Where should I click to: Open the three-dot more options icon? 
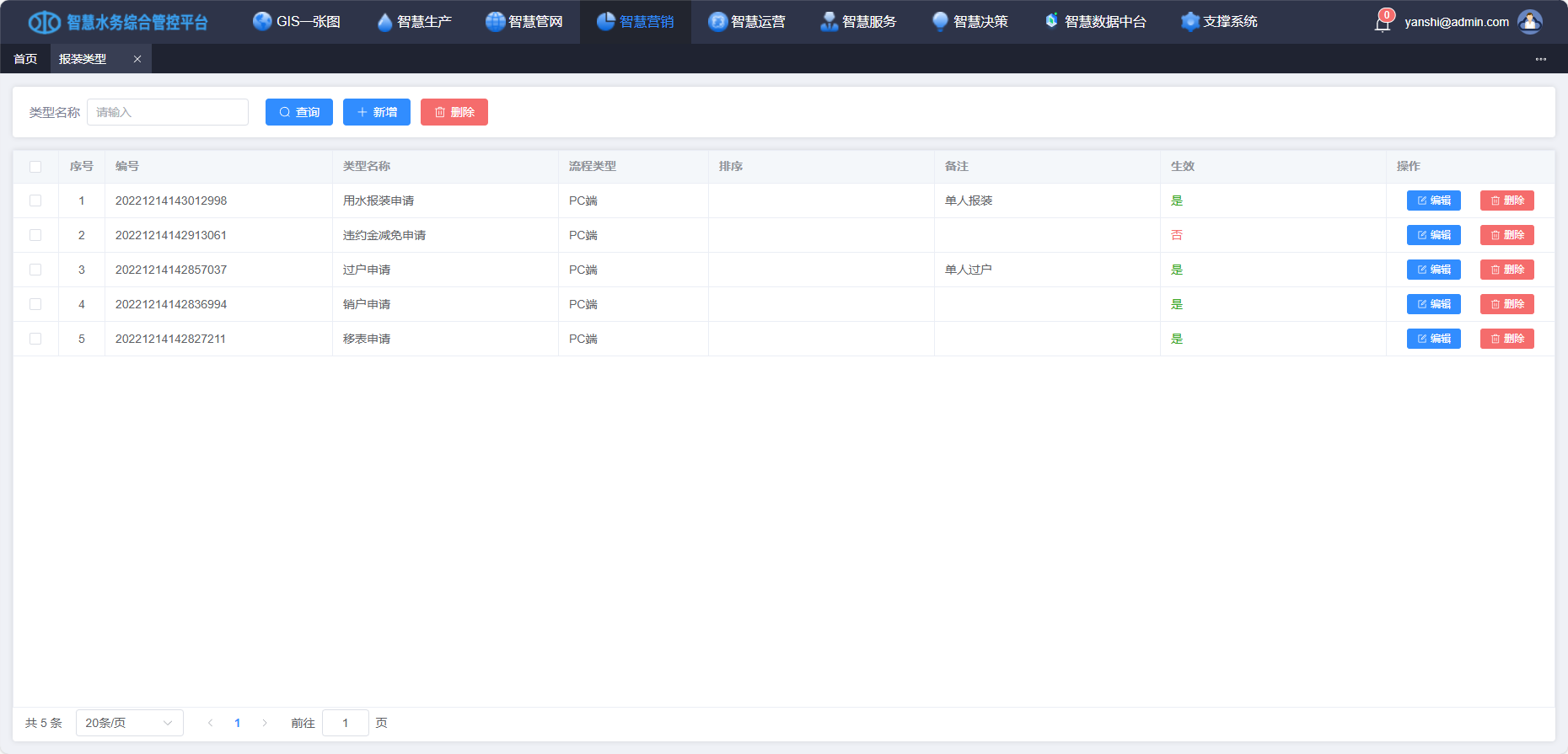[x=1540, y=59]
